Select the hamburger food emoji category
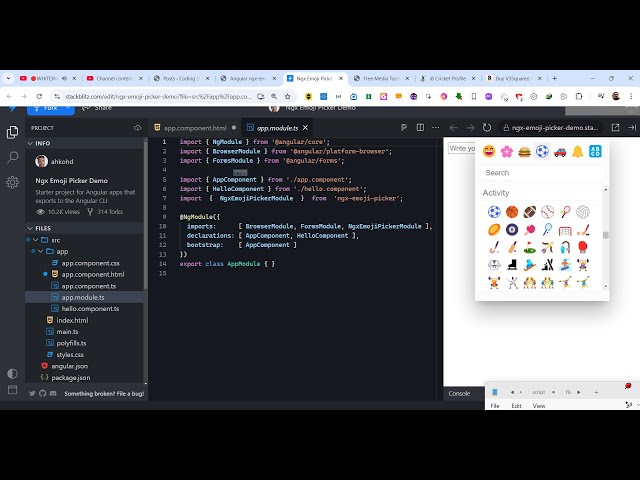 (x=524, y=151)
